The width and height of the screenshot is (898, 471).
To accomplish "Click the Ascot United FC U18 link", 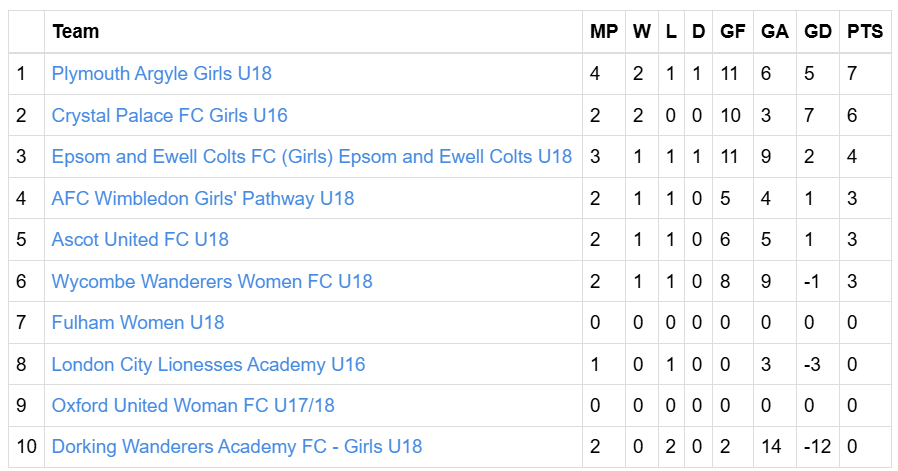I will (140, 240).
